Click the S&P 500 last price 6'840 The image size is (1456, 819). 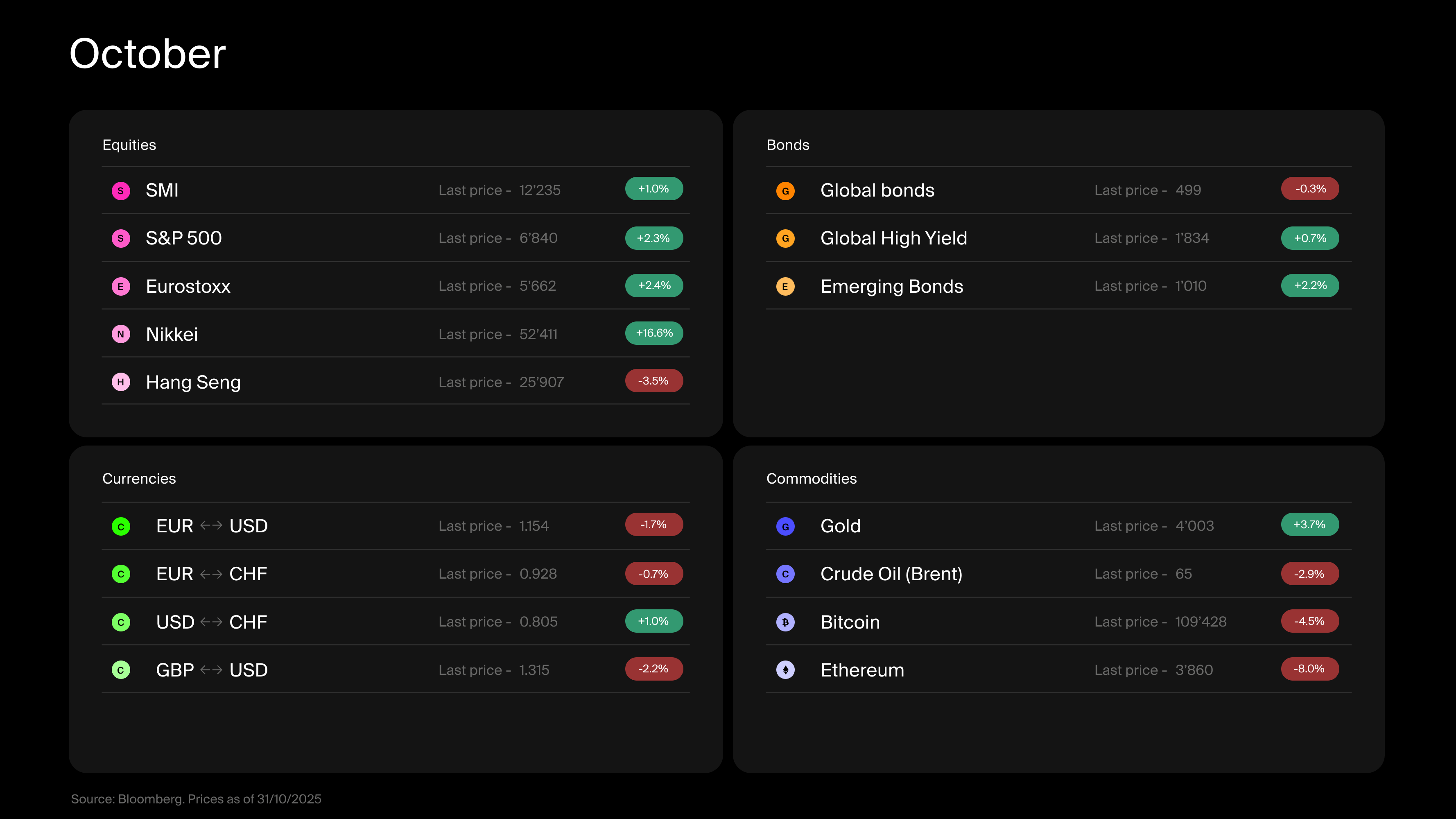pyautogui.click(x=538, y=238)
